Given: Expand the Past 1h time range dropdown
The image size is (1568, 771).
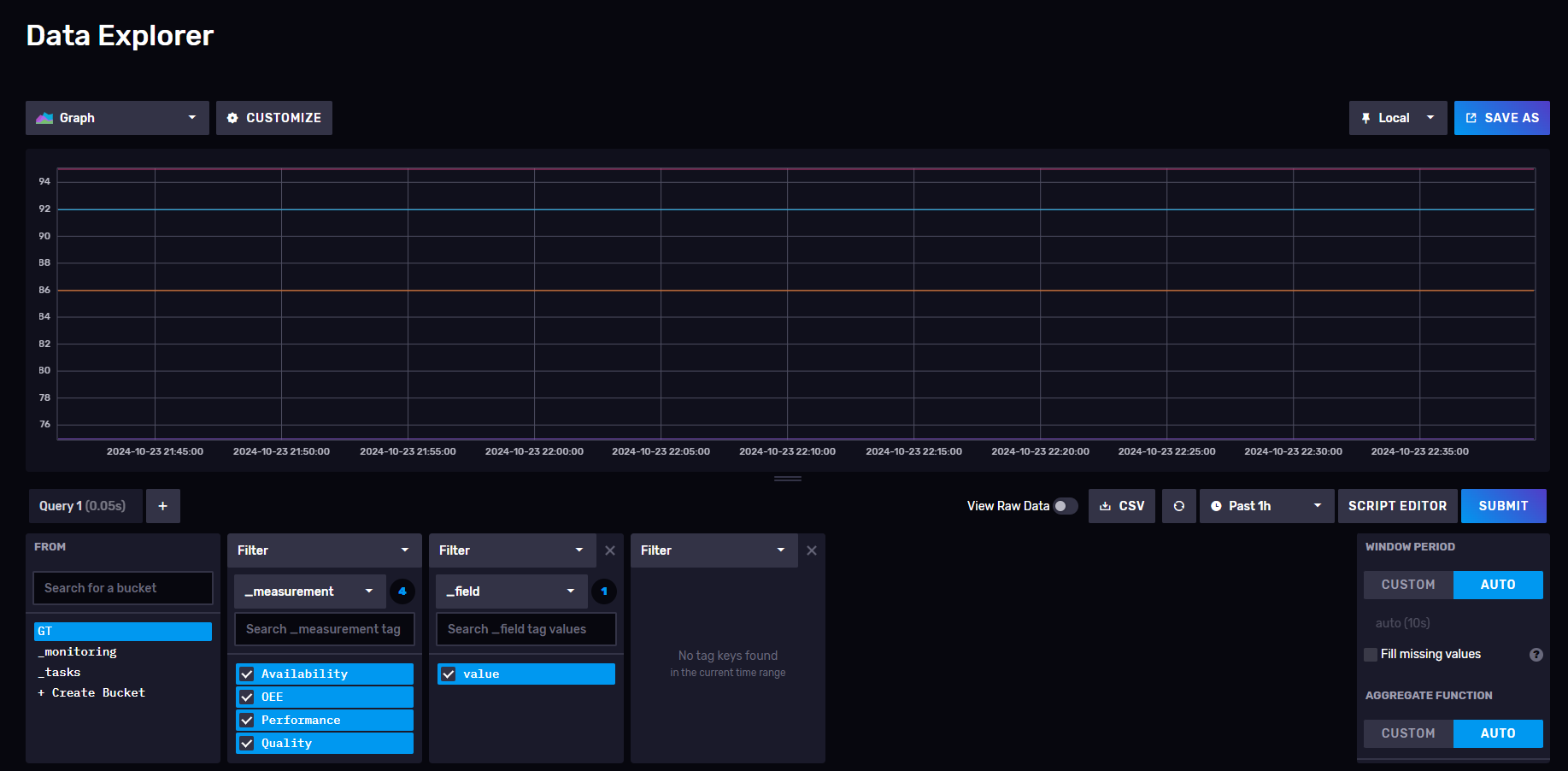Looking at the screenshot, I should [x=1266, y=506].
